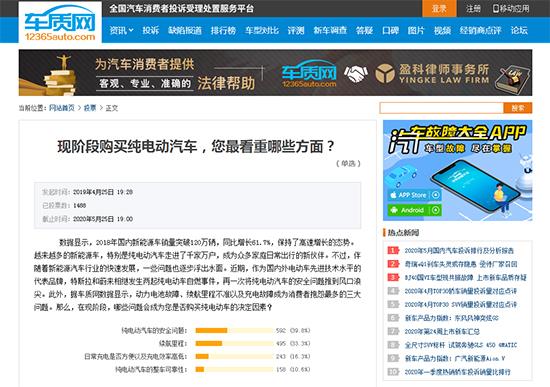The height and width of the screenshot is (387, 550).
Task: Click the 2020年5月25日 deadline text
Action: click(x=103, y=219)
